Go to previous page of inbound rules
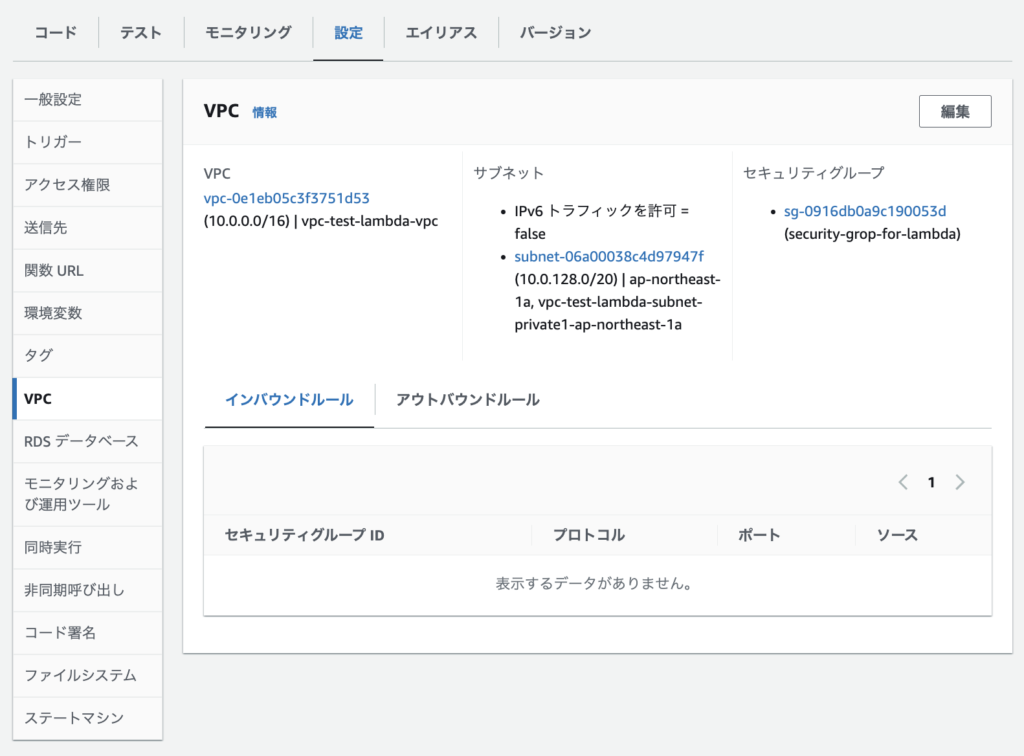Viewport: 1024px width, 756px height. coord(903,482)
